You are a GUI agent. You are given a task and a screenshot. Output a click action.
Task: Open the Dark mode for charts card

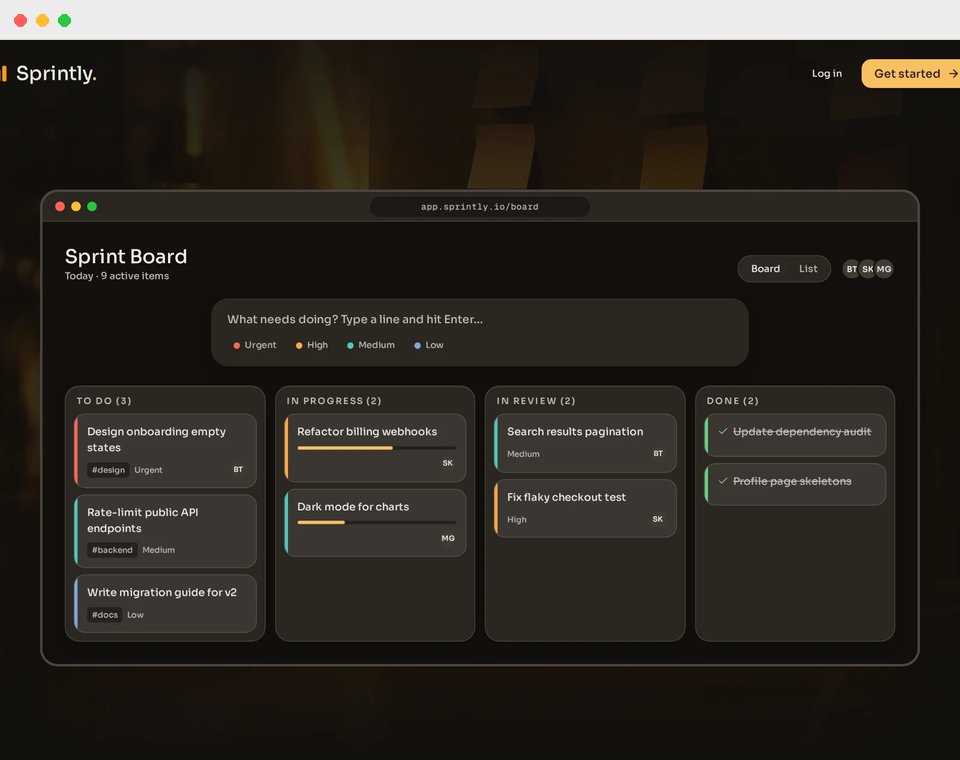tap(375, 523)
